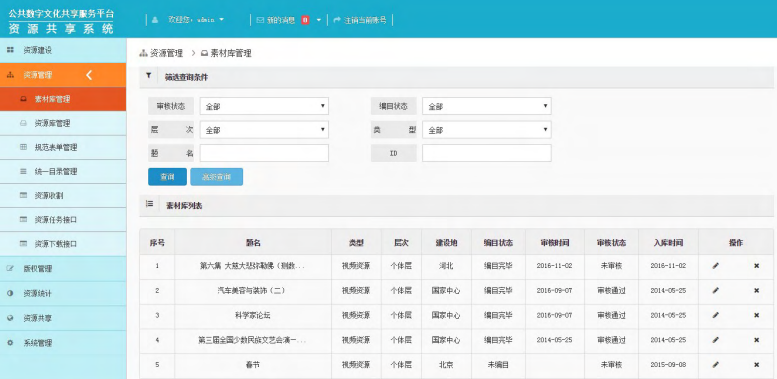Select 资源任务接口 in the sidebar
Screen dimensions: 777x379
tap(63, 220)
